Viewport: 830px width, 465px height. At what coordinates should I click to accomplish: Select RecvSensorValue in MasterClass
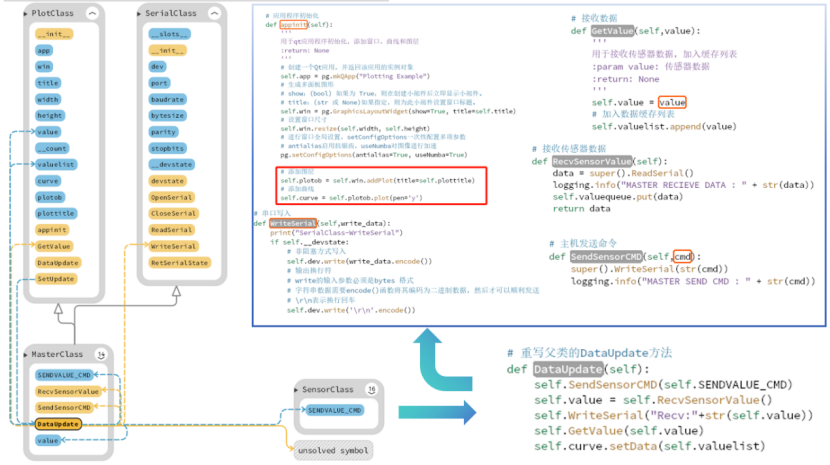[67, 391]
